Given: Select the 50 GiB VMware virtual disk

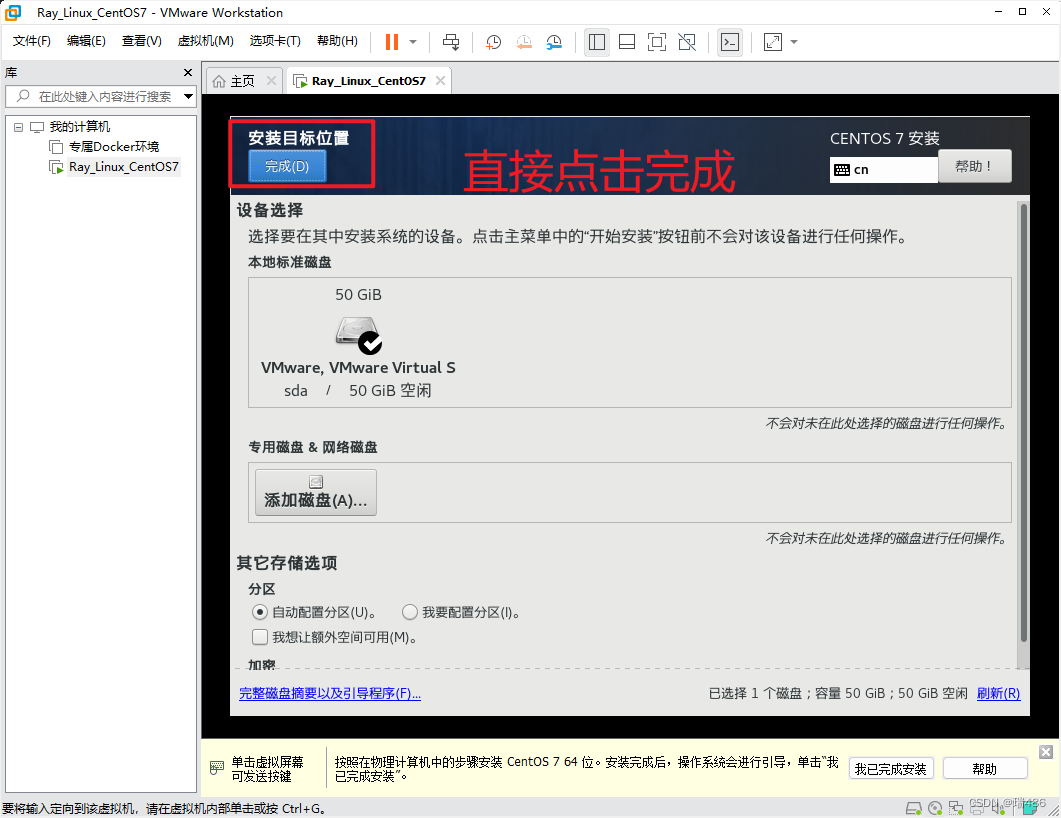Looking at the screenshot, I should (x=358, y=342).
